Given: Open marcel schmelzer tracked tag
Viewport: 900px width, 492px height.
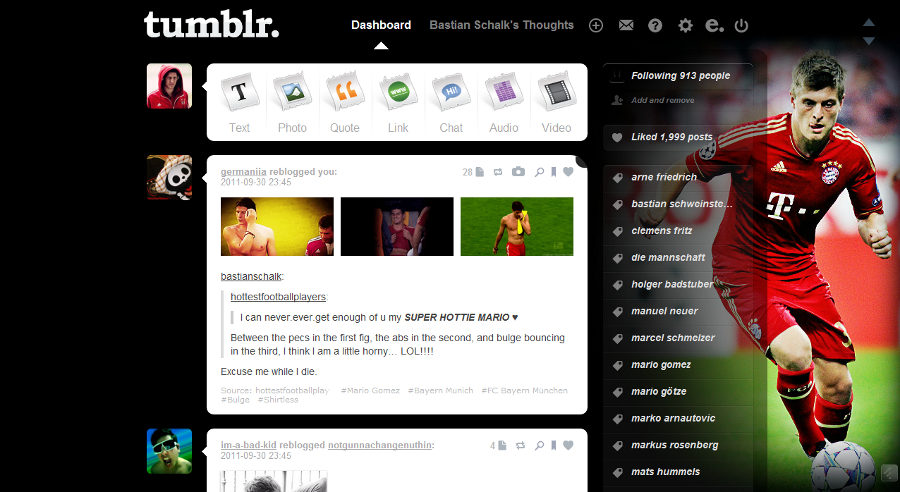Looking at the screenshot, I should pos(673,338).
